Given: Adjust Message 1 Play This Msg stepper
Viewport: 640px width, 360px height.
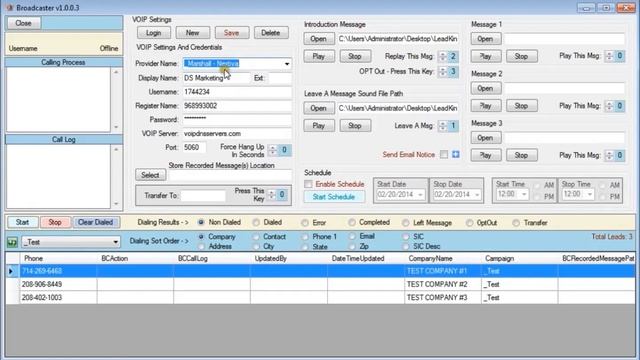Looking at the screenshot, I should pyautogui.click(x=609, y=56).
